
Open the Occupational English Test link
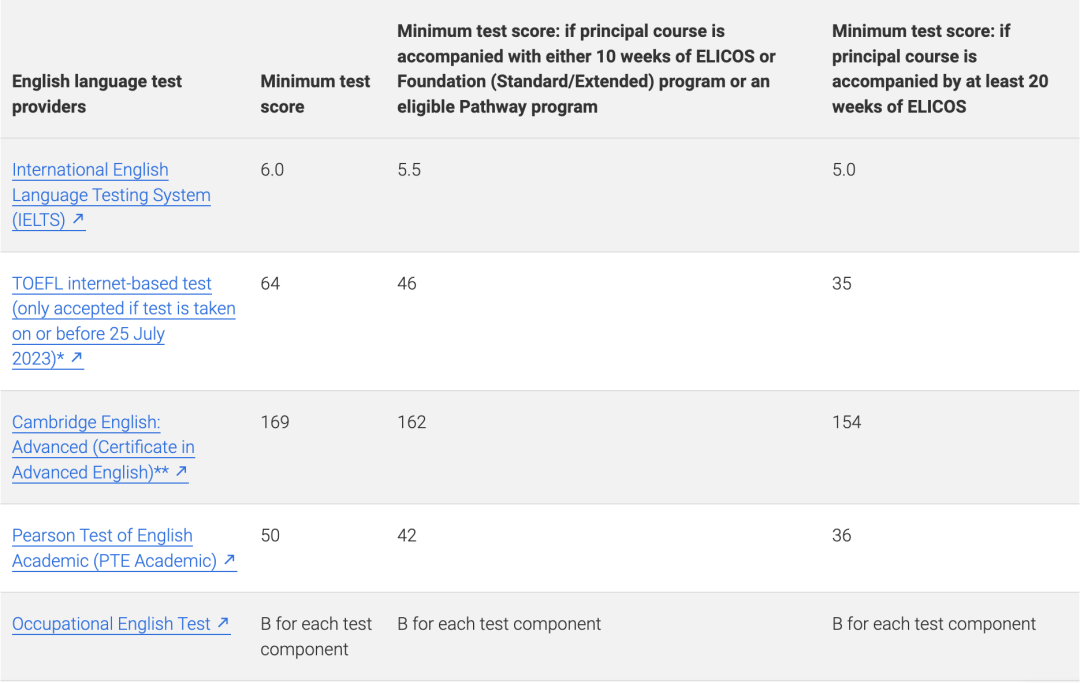(111, 624)
